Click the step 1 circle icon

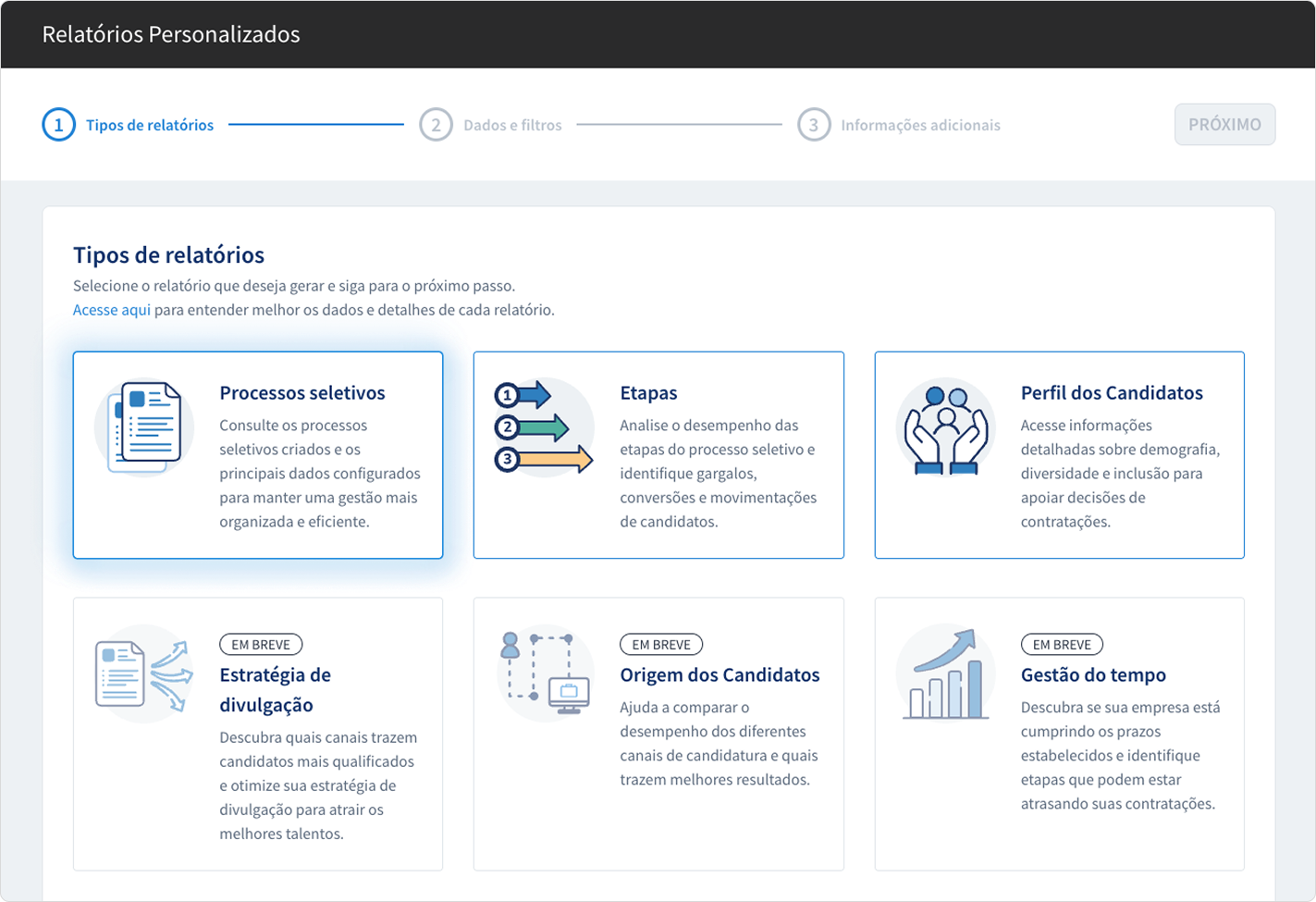coord(58,125)
